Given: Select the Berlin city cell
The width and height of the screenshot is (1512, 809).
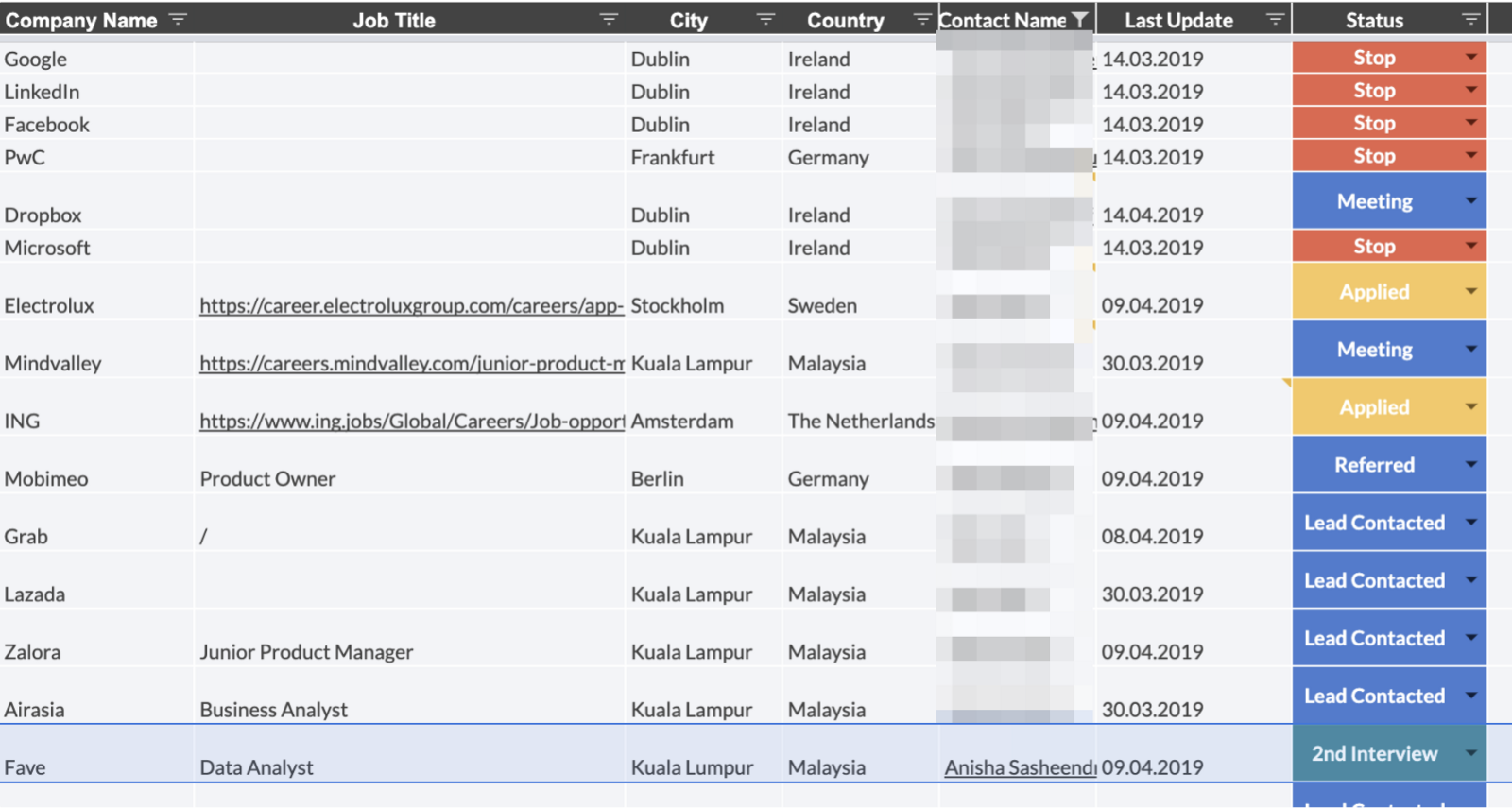Looking at the screenshot, I should pyautogui.click(x=704, y=465).
